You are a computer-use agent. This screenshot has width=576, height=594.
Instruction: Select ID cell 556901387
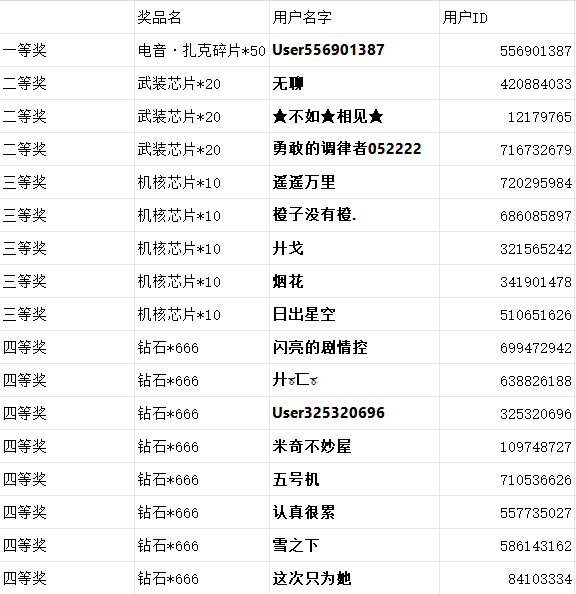507,50
